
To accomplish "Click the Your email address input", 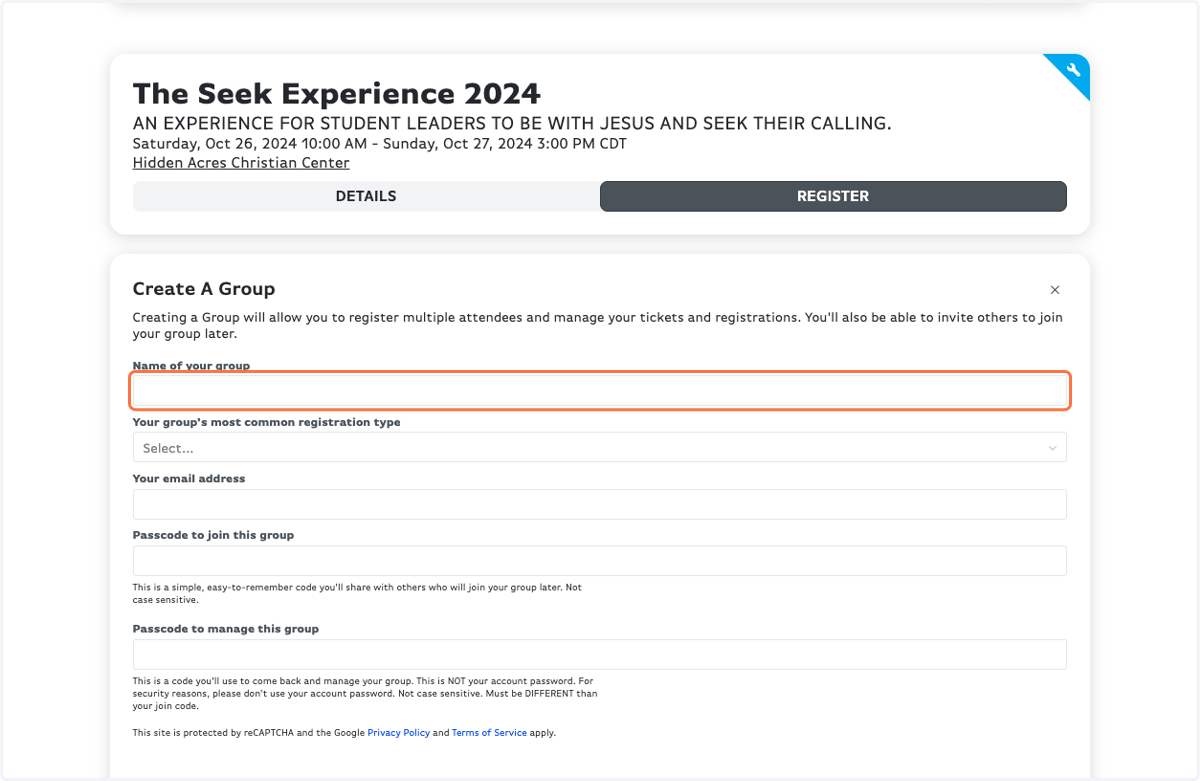I will coord(599,504).
